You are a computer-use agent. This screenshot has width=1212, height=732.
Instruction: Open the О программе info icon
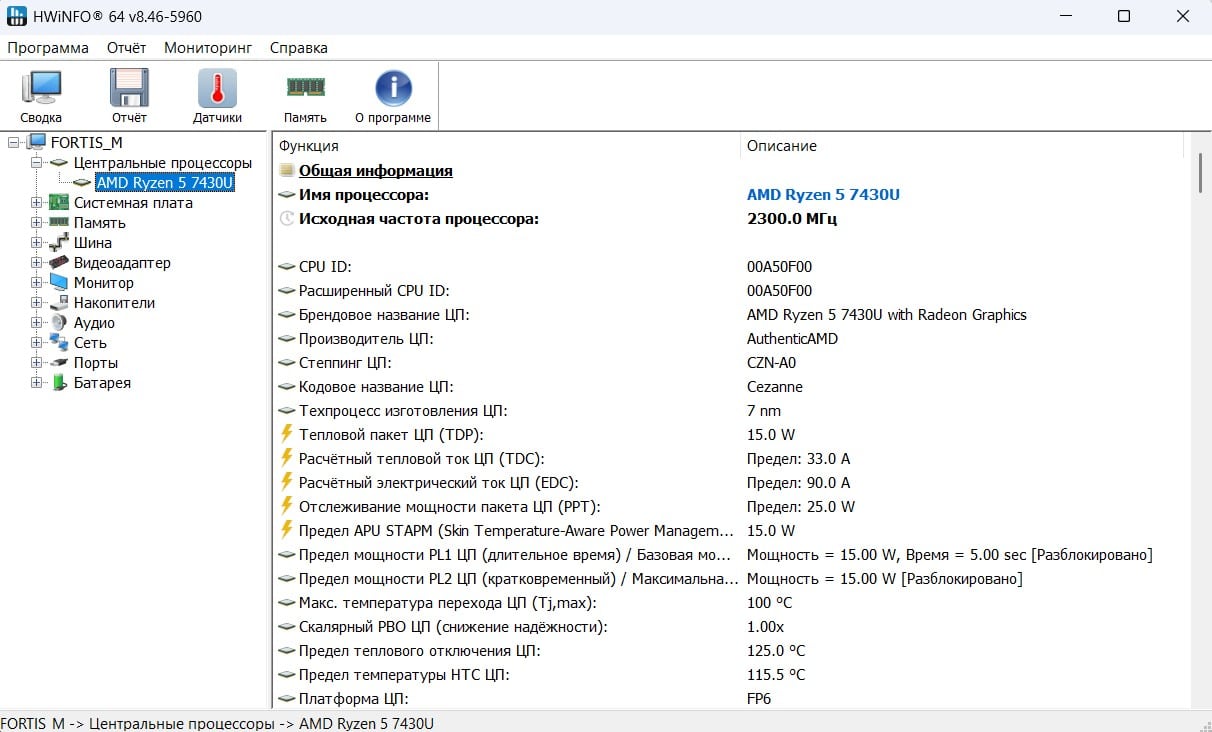pos(393,88)
